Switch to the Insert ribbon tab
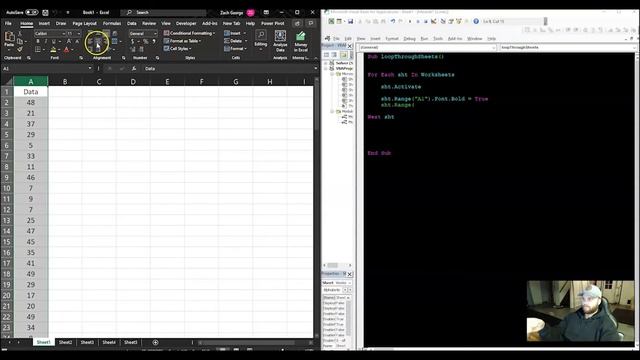This screenshot has width=640, height=360. coord(44,23)
